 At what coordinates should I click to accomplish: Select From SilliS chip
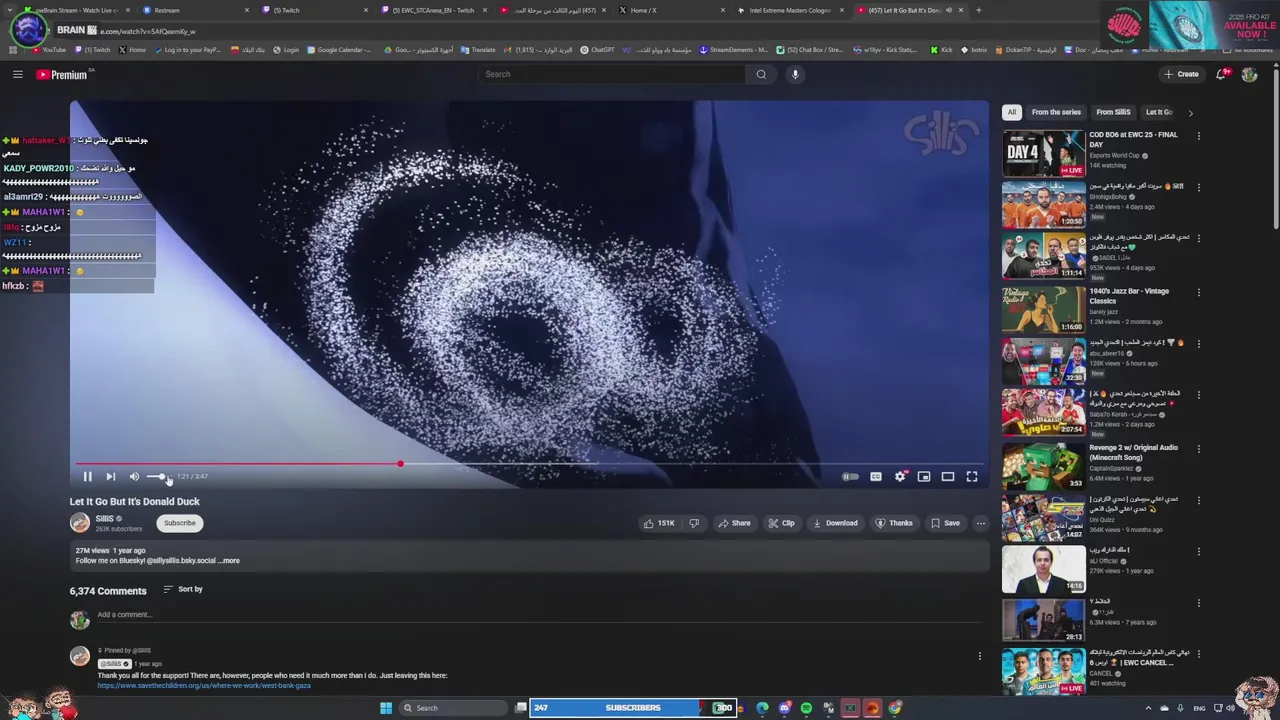pos(1113,112)
